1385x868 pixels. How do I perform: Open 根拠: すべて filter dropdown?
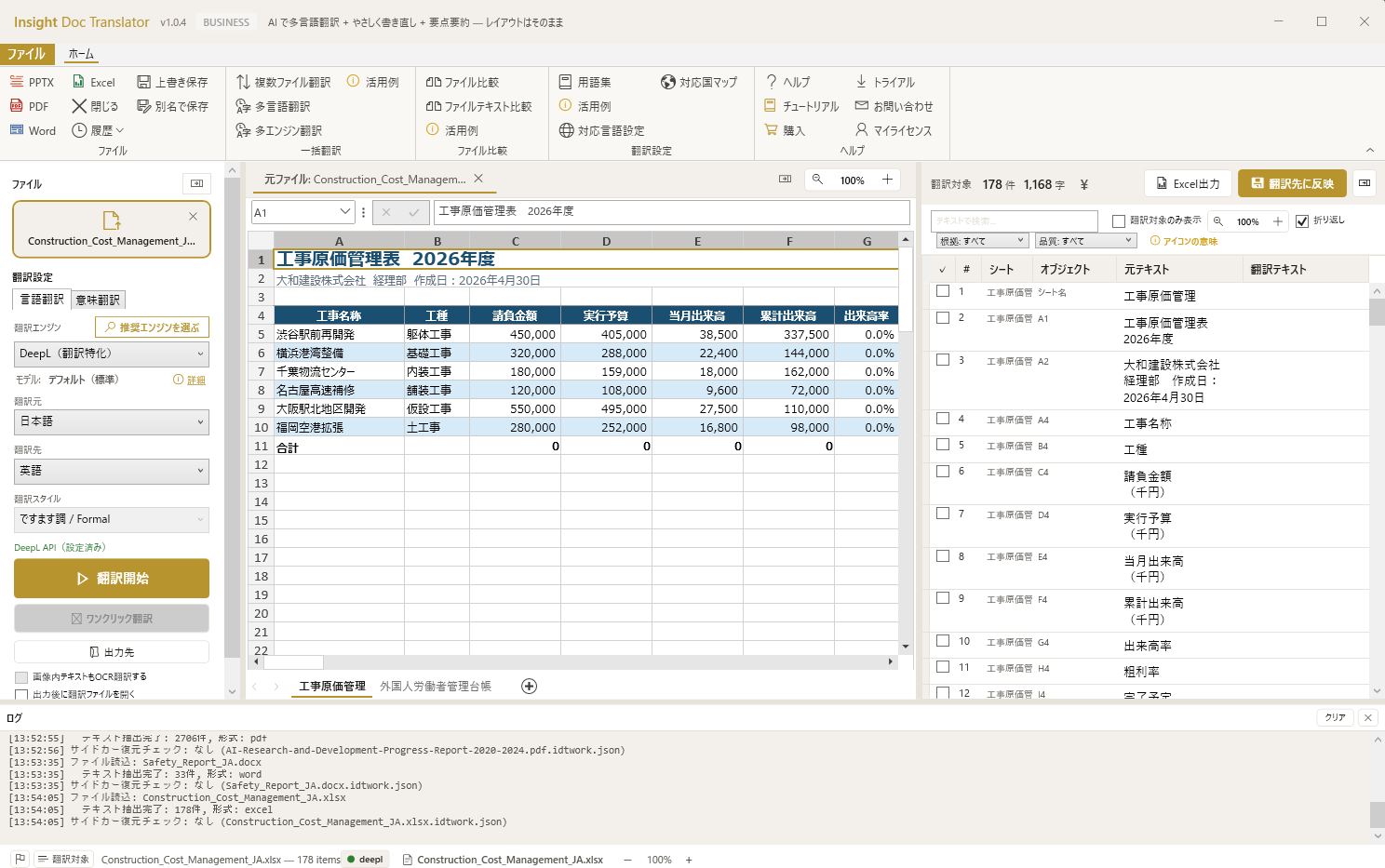(x=982, y=241)
